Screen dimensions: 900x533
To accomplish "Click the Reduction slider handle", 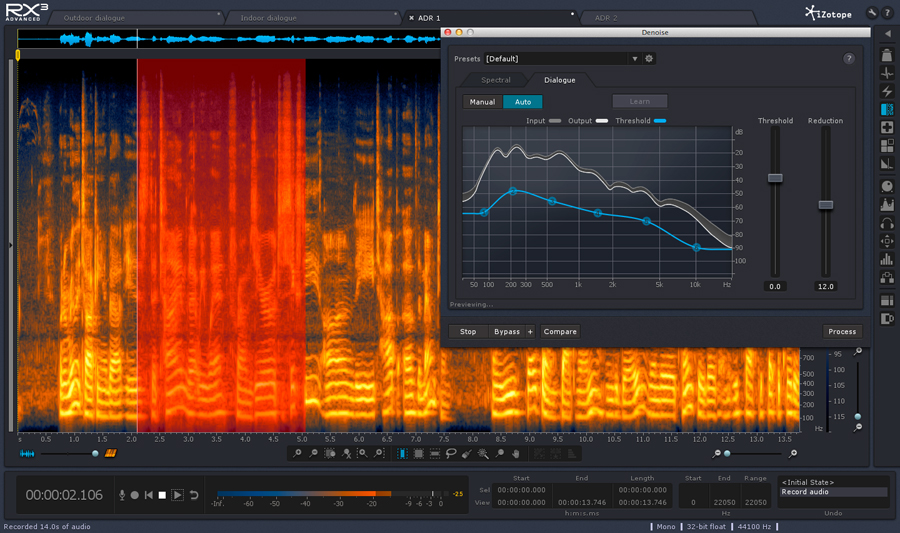I will [826, 205].
